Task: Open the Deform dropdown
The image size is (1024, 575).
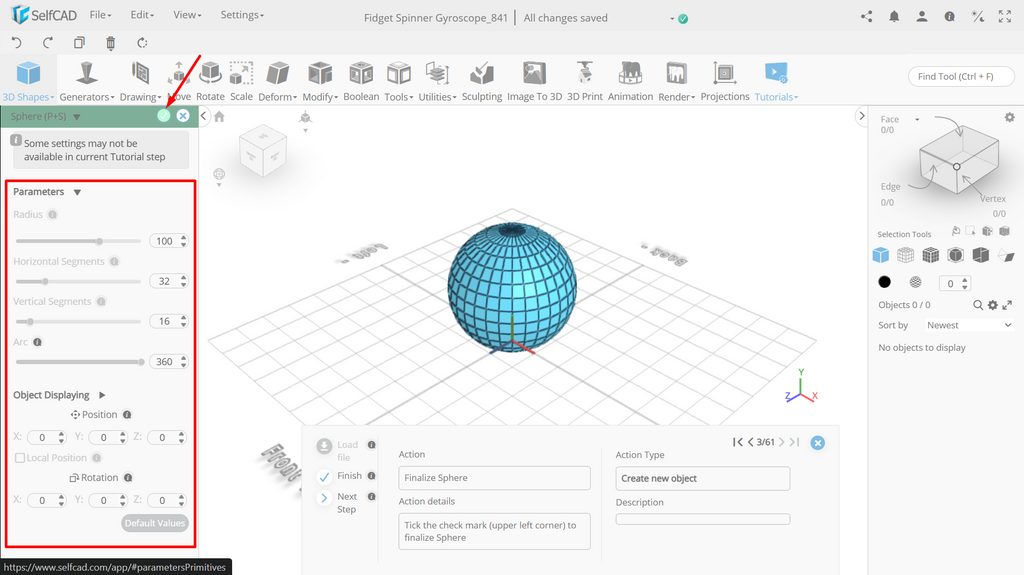Action: click(278, 81)
